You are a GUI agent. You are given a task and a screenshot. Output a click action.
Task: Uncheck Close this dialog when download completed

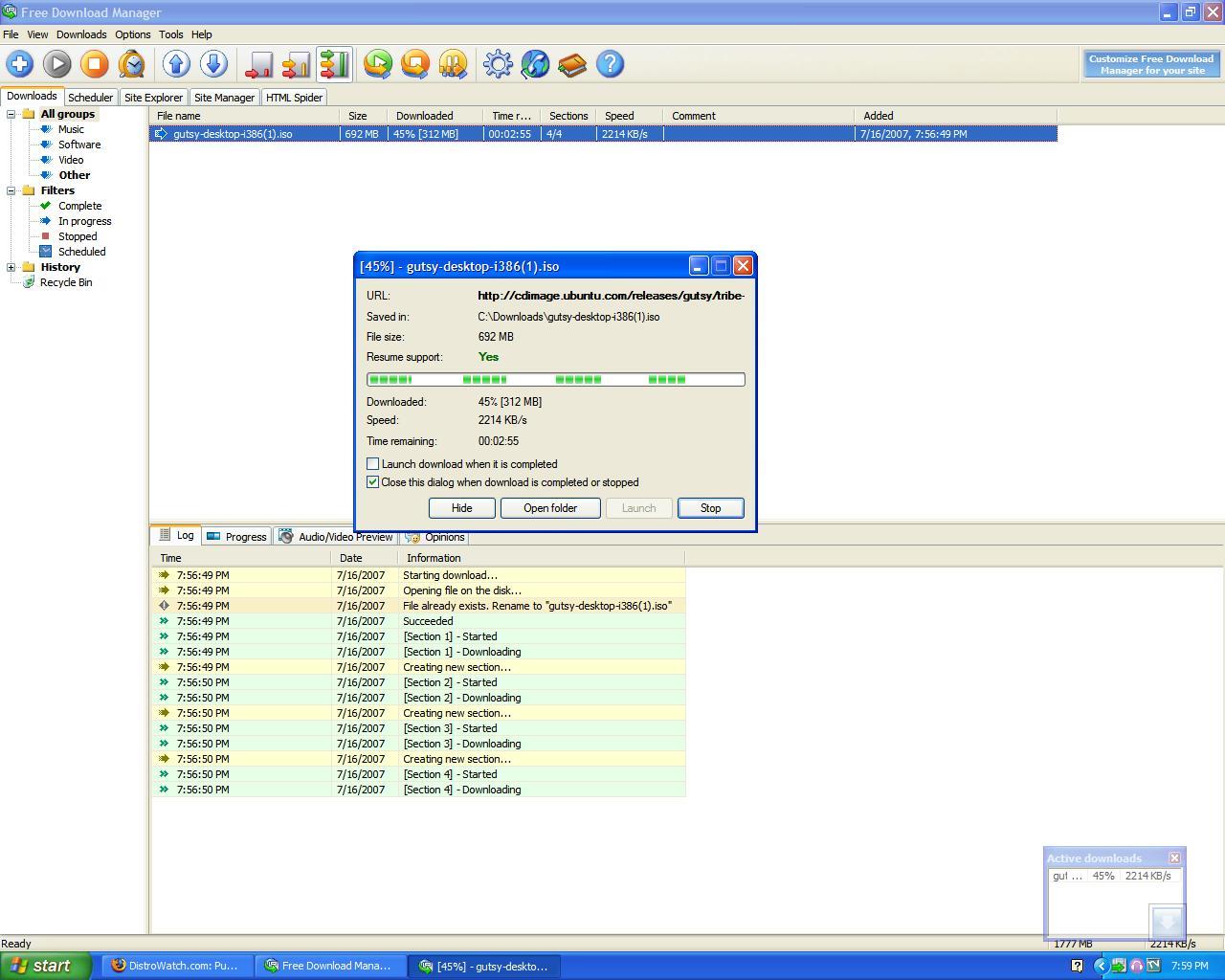373,482
